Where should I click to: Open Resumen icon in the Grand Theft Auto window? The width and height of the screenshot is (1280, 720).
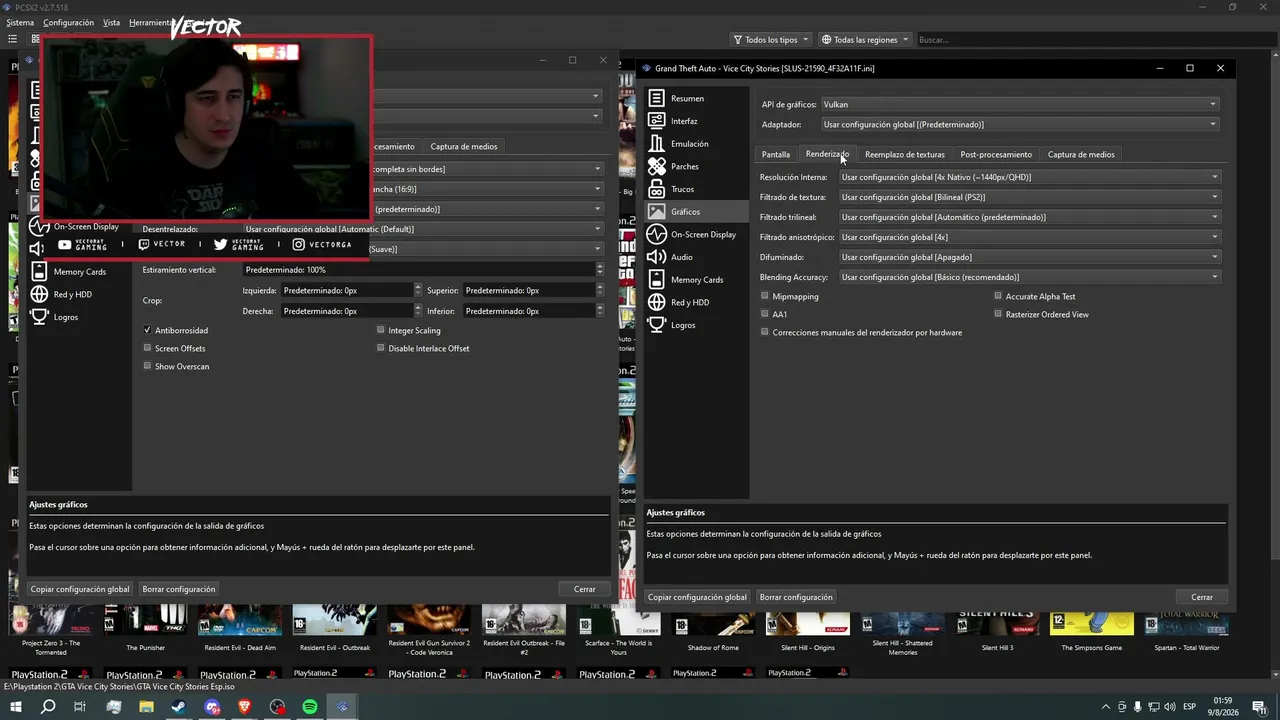tap(656, 98)
